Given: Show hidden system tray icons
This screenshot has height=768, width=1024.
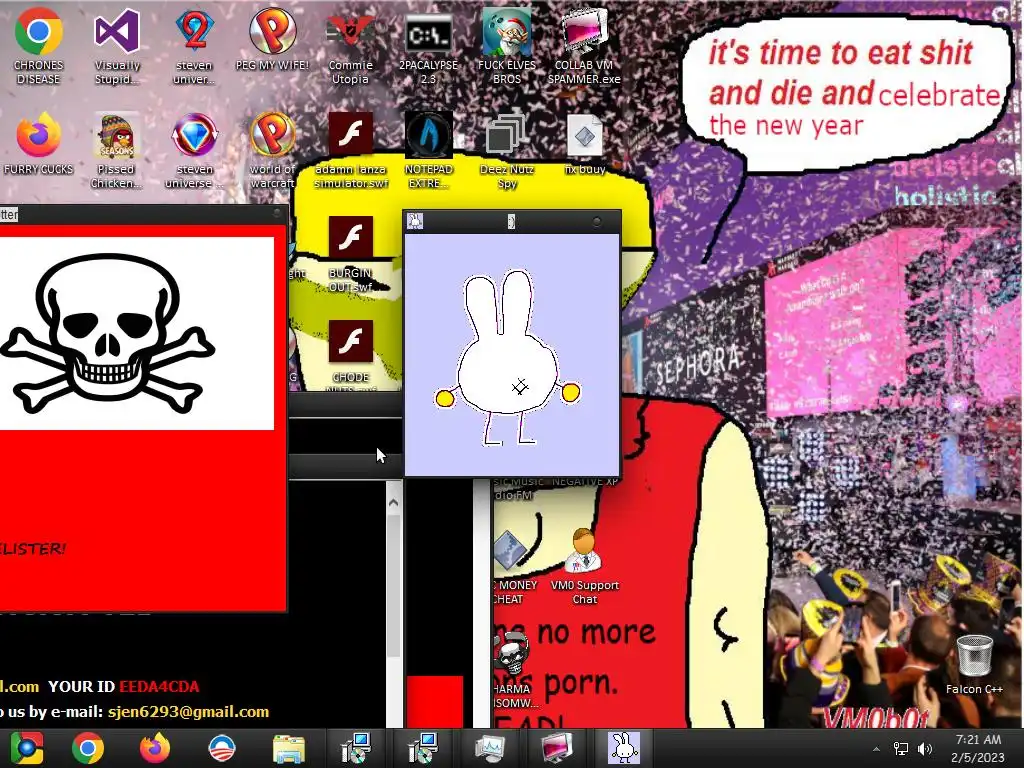Looking at the screenshot, I should 876,749.
